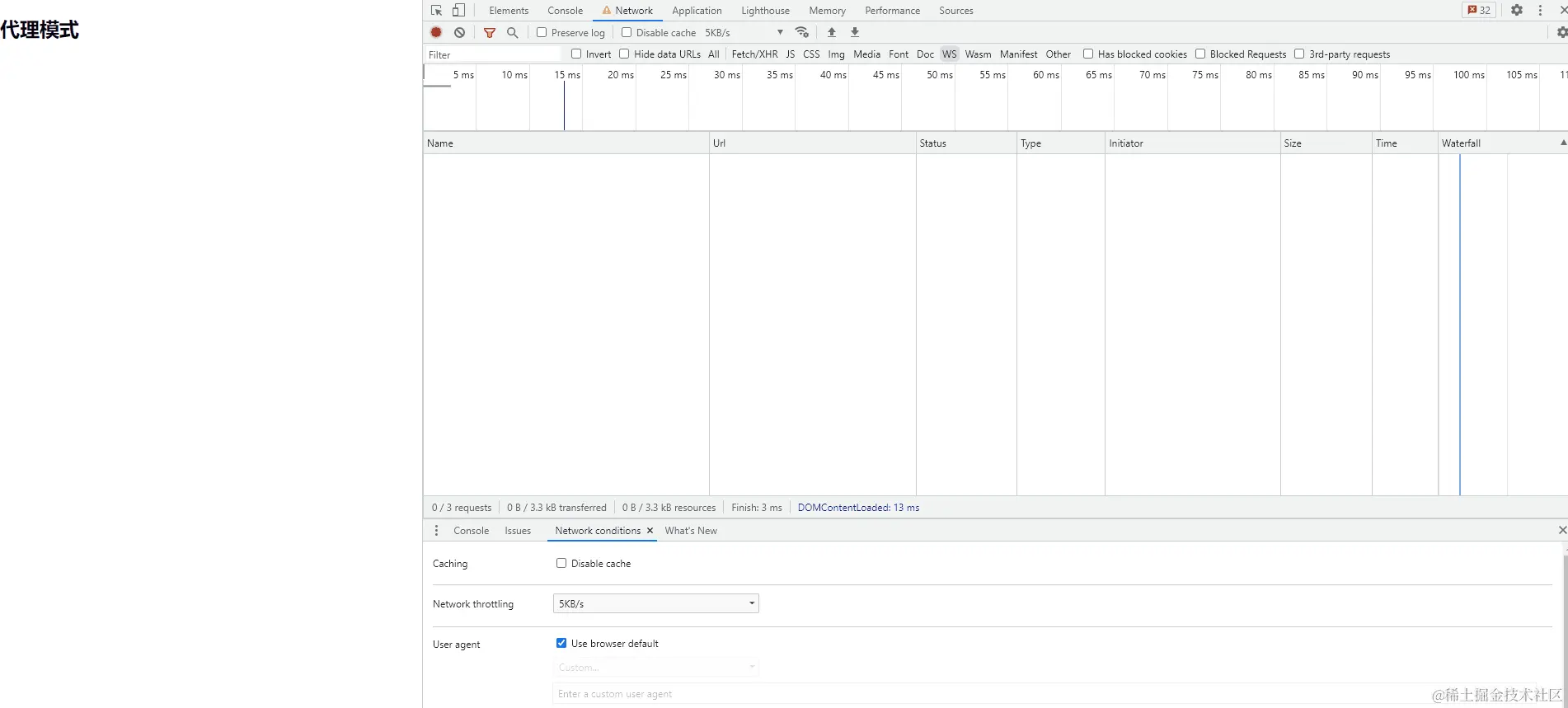
Task: Filter requests by Fetch/XHR
Action: point(754,54)
